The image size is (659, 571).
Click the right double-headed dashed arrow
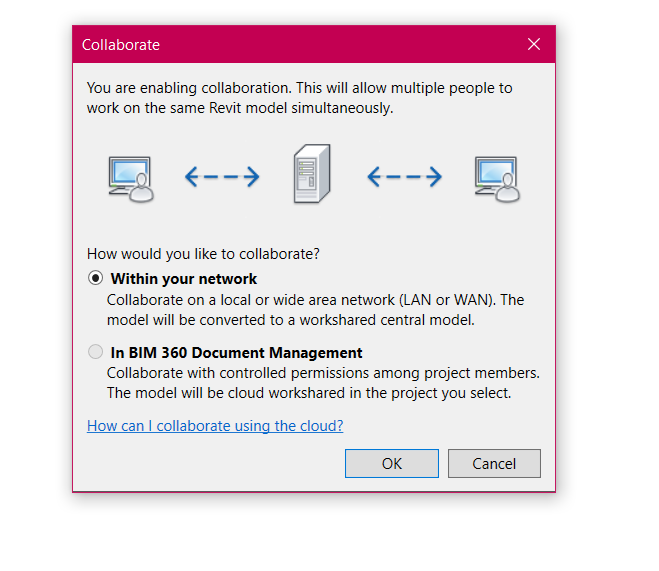tap(404, 176)
